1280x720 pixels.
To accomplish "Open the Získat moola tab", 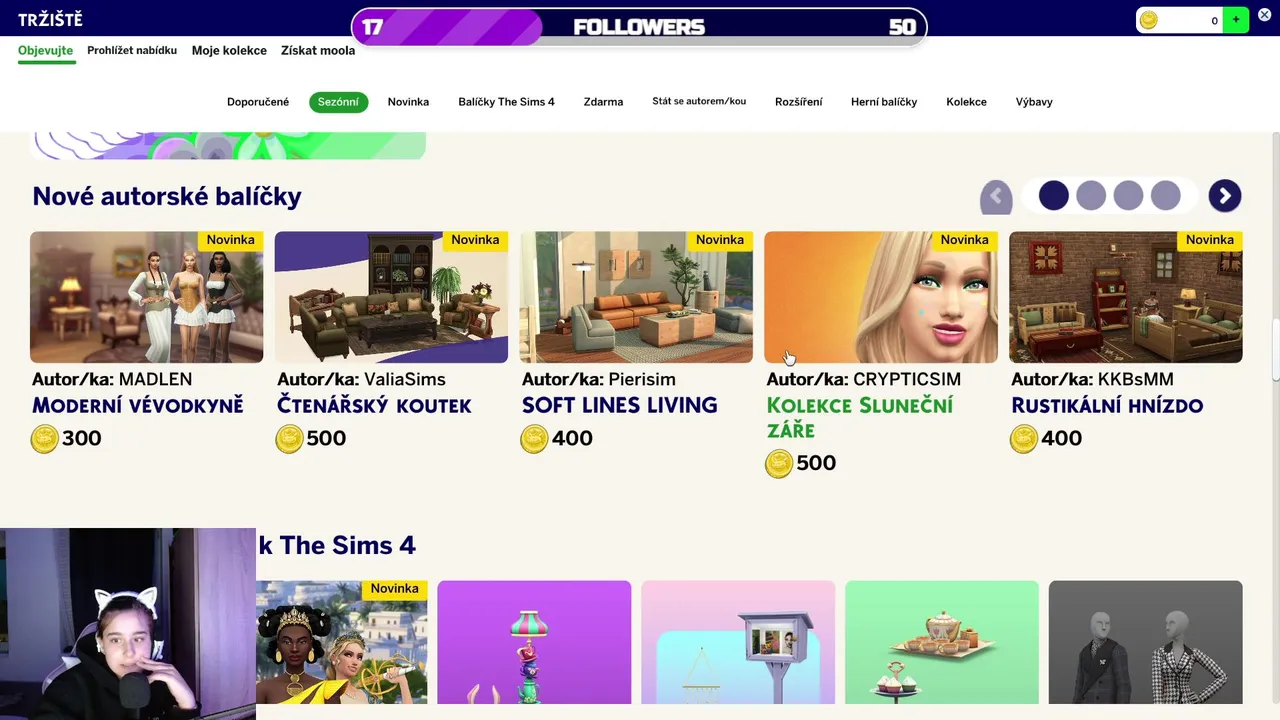I will pyautogui.click(x=318, y=50).
